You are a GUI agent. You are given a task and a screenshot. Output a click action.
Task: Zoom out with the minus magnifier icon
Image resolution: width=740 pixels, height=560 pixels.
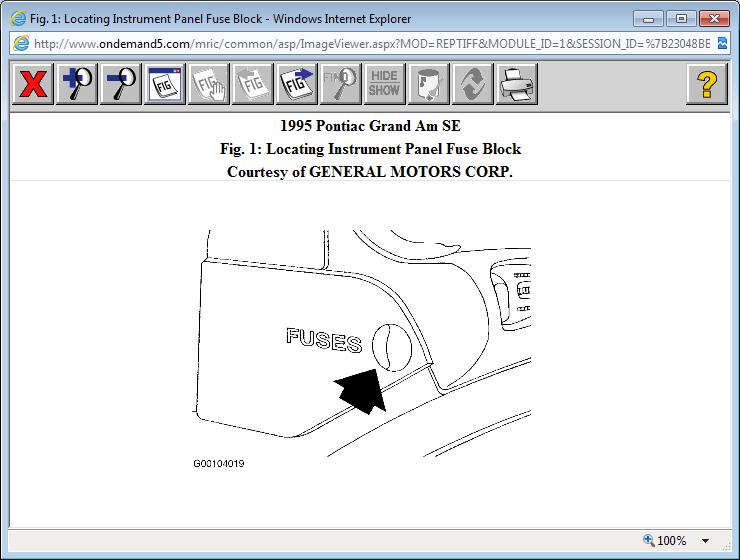(121, 84)
